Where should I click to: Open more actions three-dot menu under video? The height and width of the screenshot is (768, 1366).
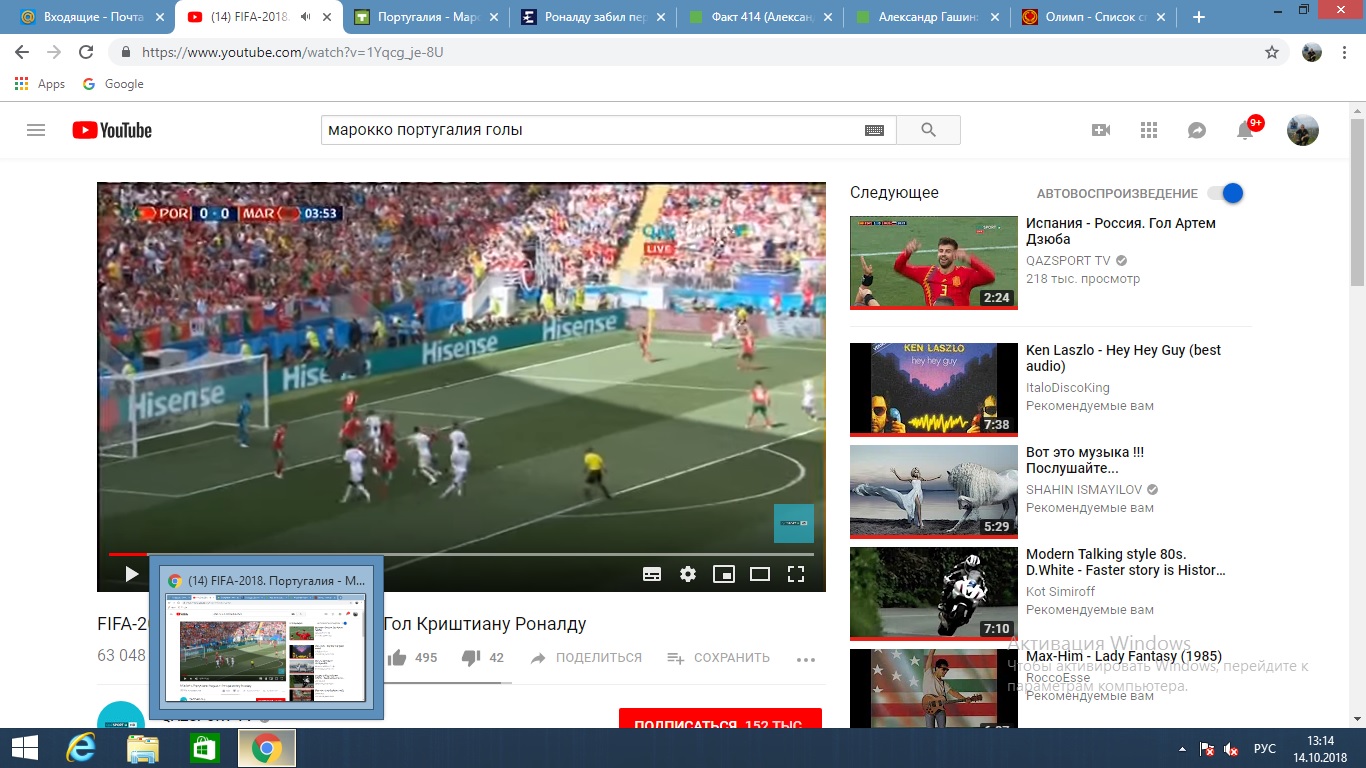[x=806, y=659]
